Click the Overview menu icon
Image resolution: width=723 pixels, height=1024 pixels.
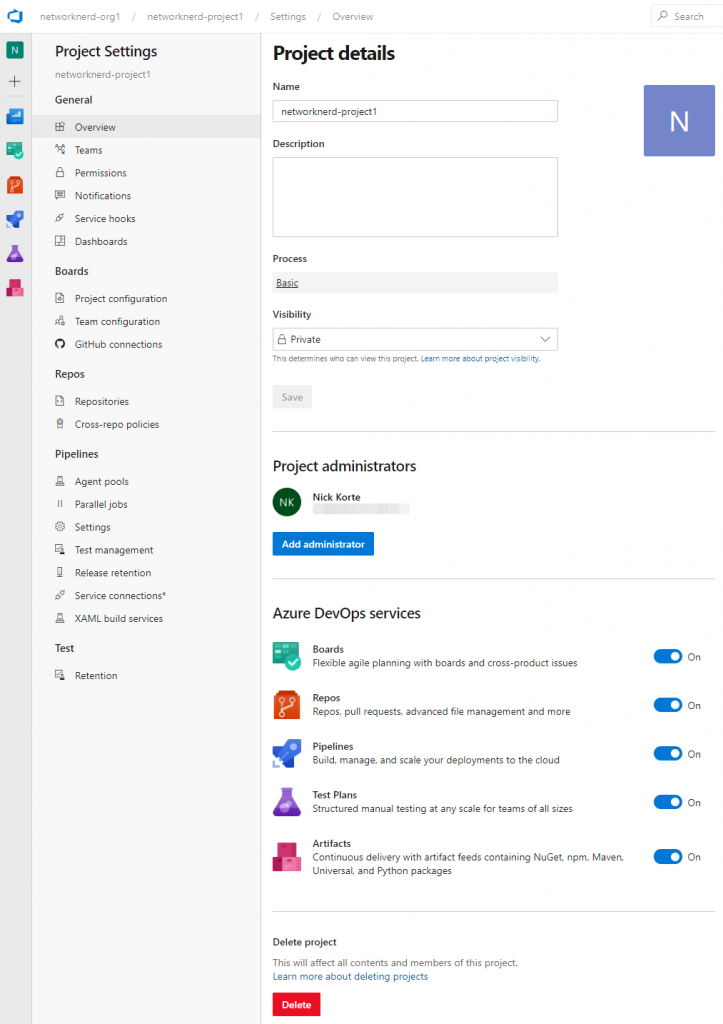(x=60, y=127)
